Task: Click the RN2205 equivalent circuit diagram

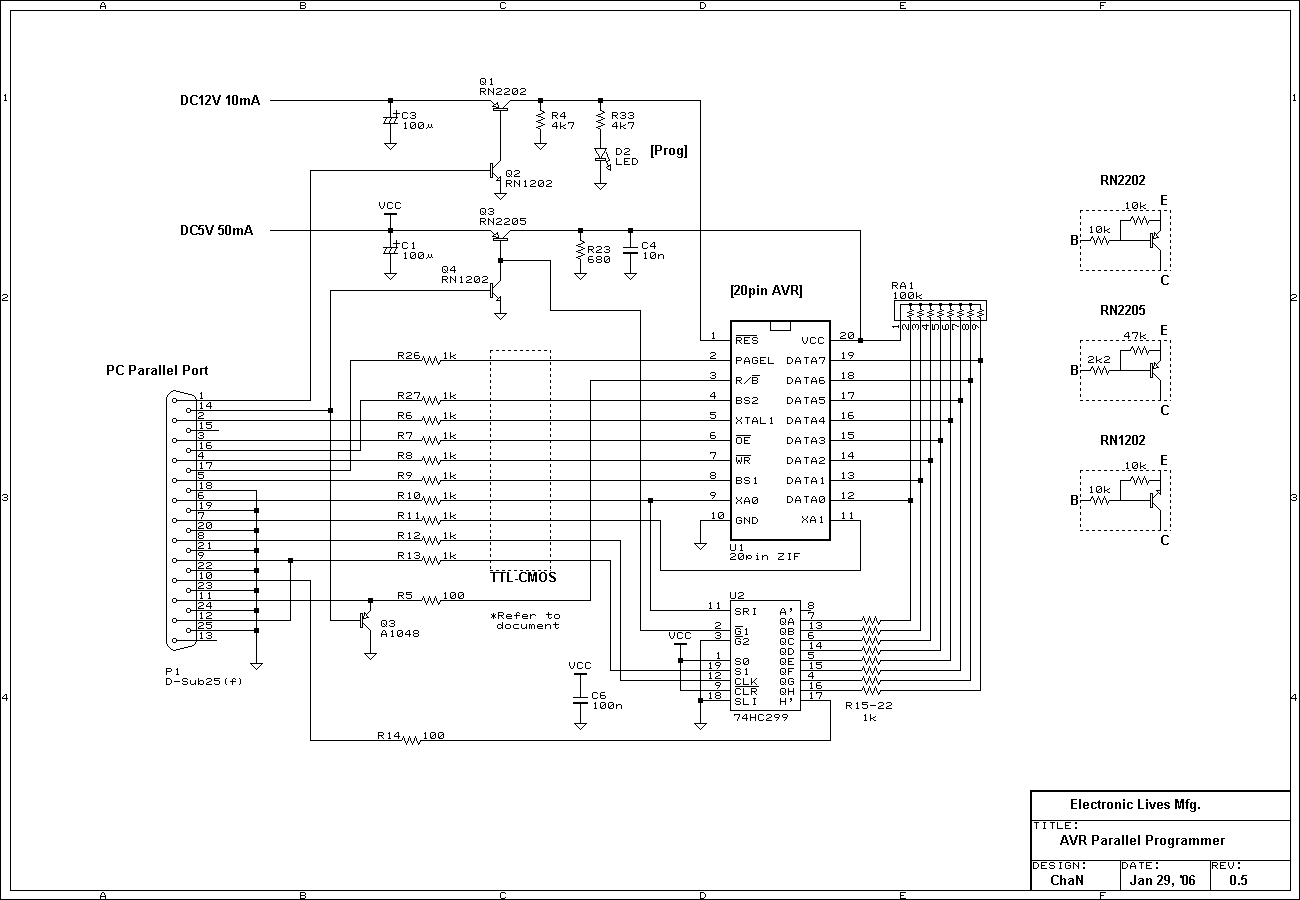Action: pos(1124,370)
